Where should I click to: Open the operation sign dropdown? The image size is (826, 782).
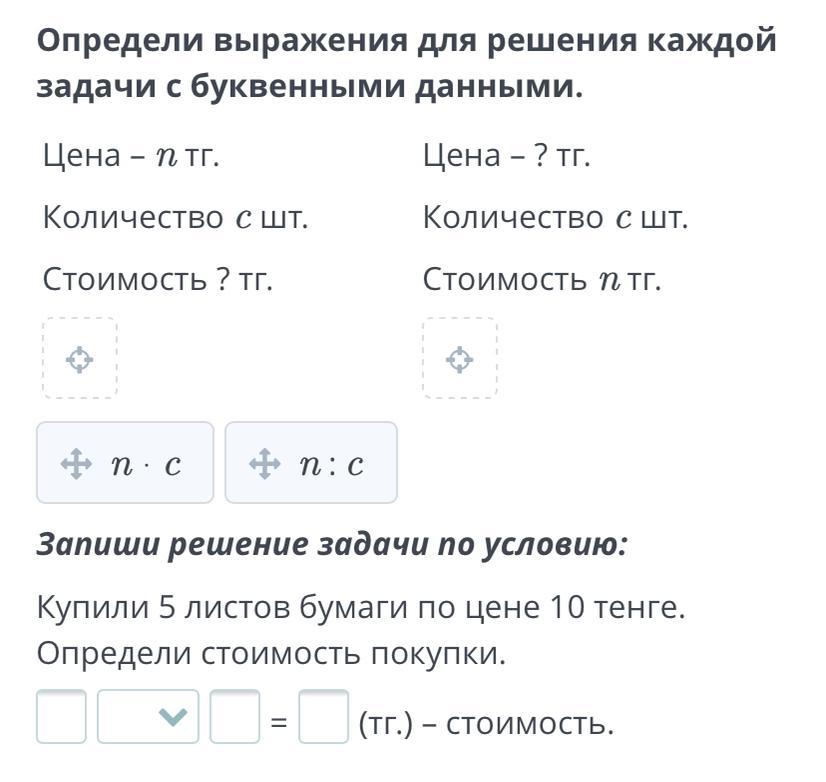[x=148, y=717]
